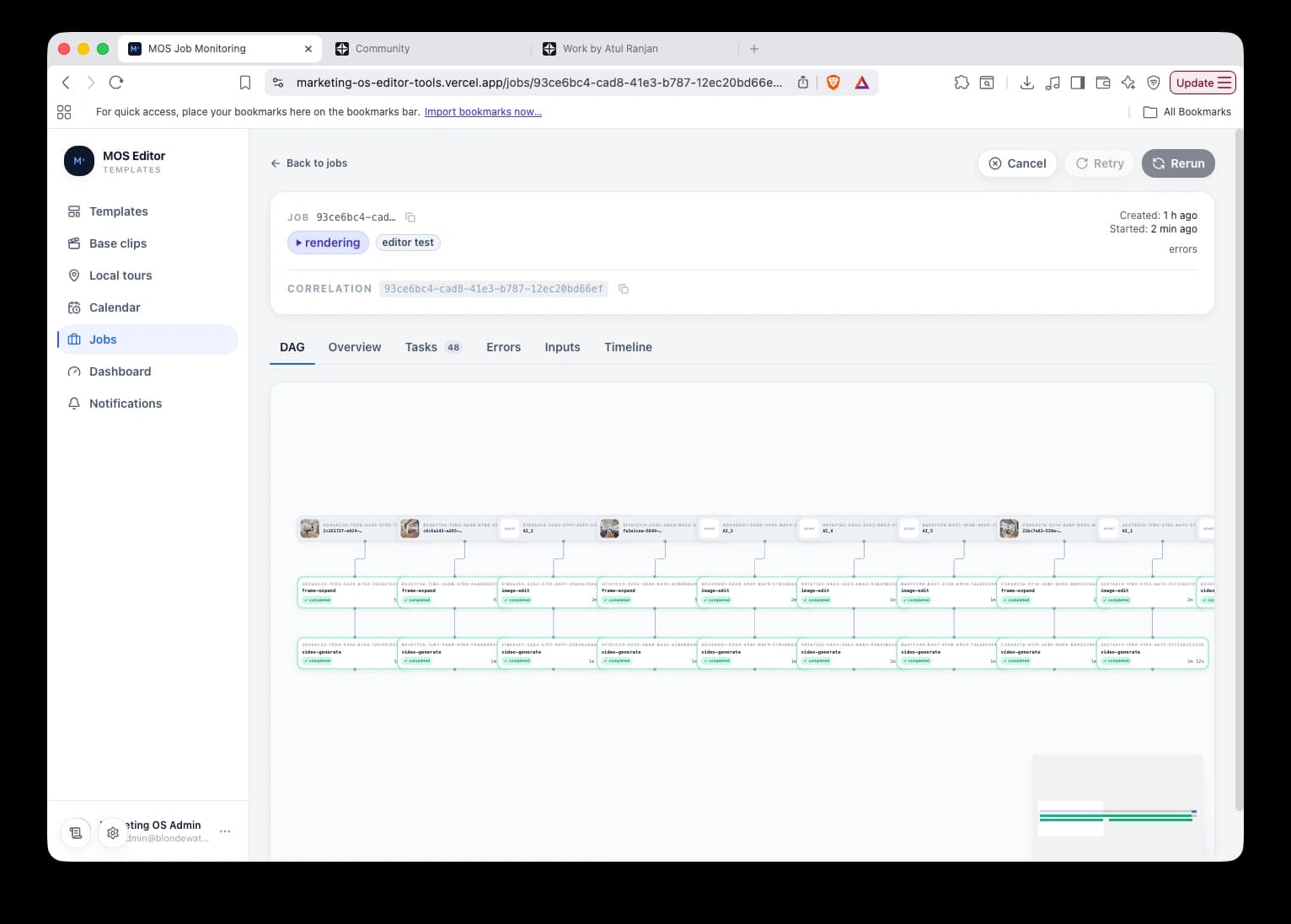Open the browser downloads icon
This screenshot has height=924, width=1291.
(1027, 83)
